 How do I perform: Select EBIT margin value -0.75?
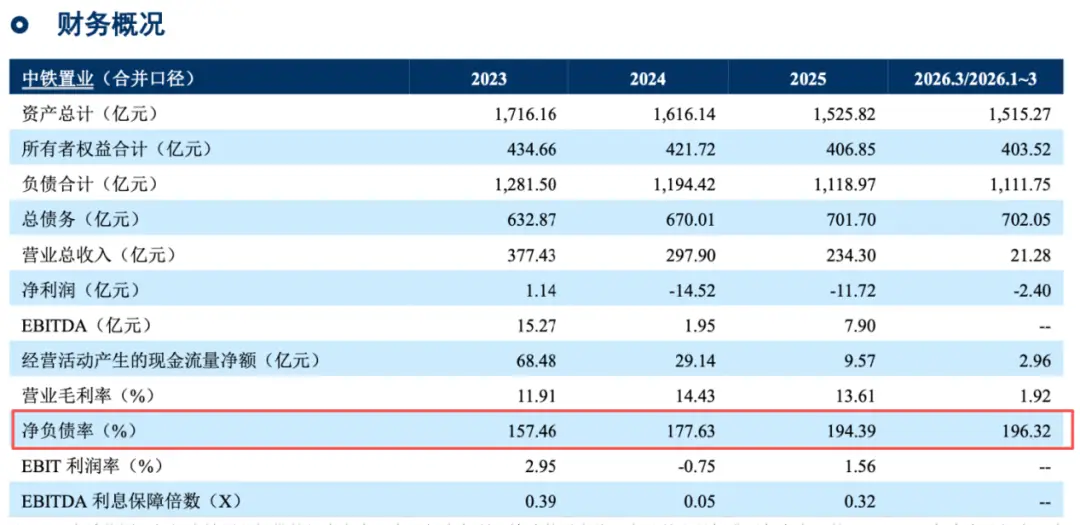tap(698, 467)
